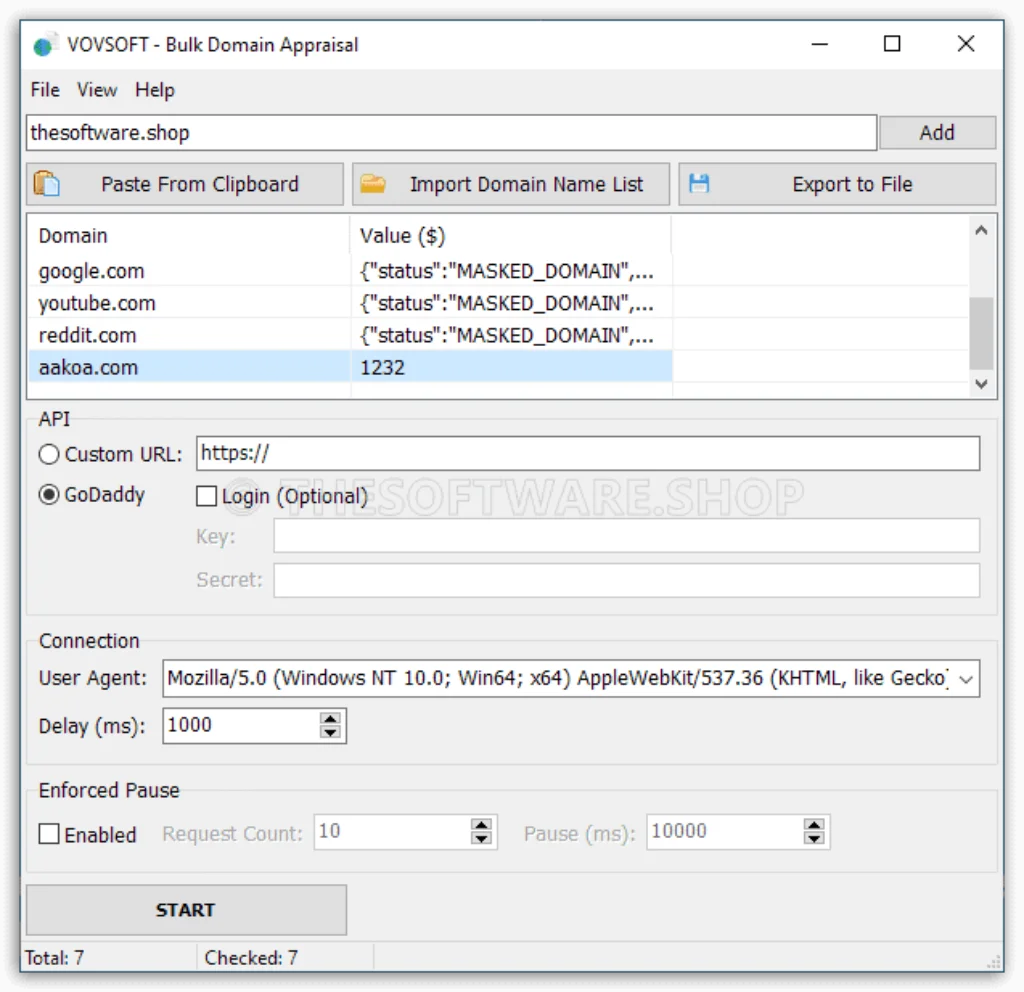Screen dimensions: 1024x992
Task: Decrease Delay (ms) with down arrow
Action: (x=330, y=733)
